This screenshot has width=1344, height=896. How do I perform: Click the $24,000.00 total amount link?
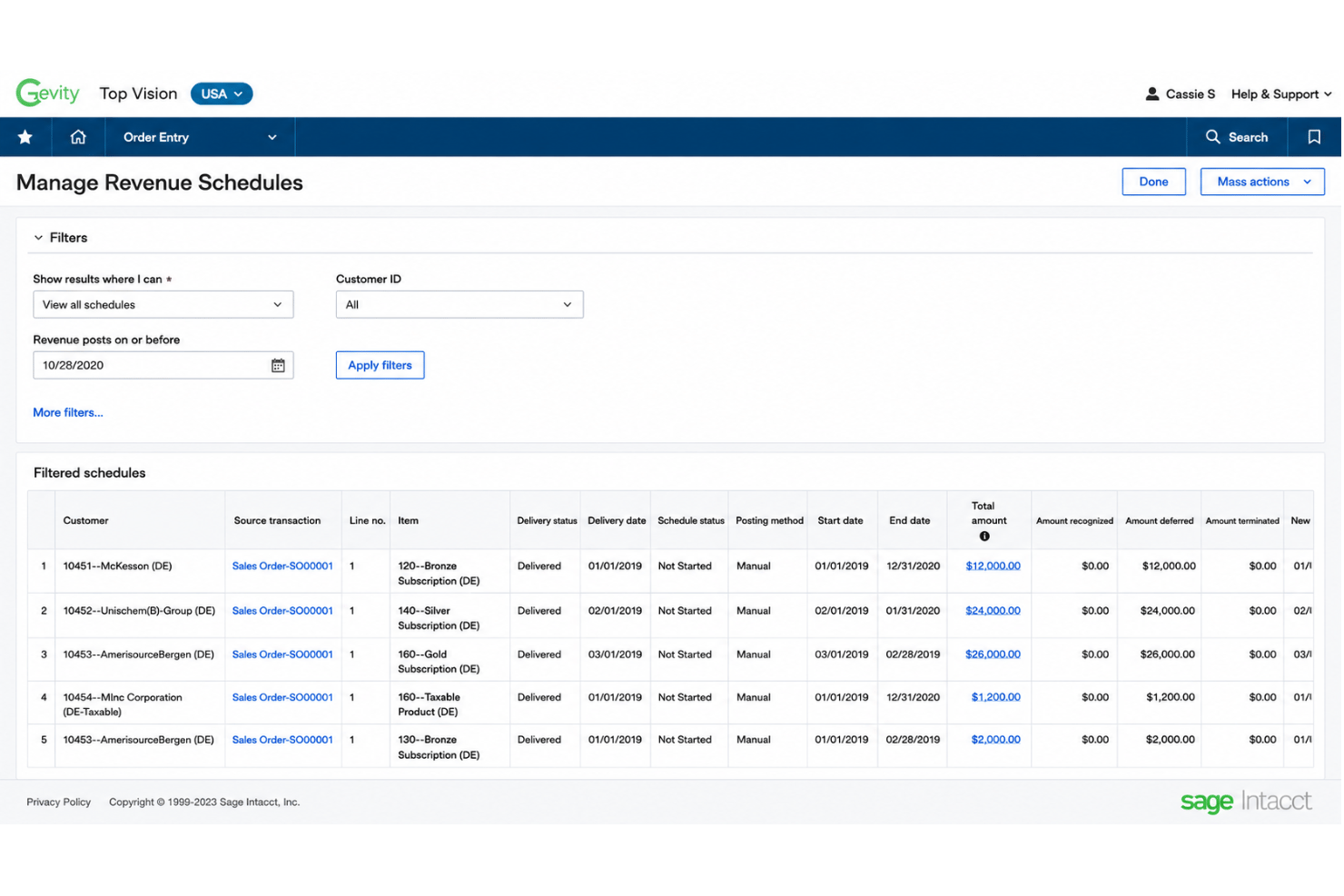[995, 612]
